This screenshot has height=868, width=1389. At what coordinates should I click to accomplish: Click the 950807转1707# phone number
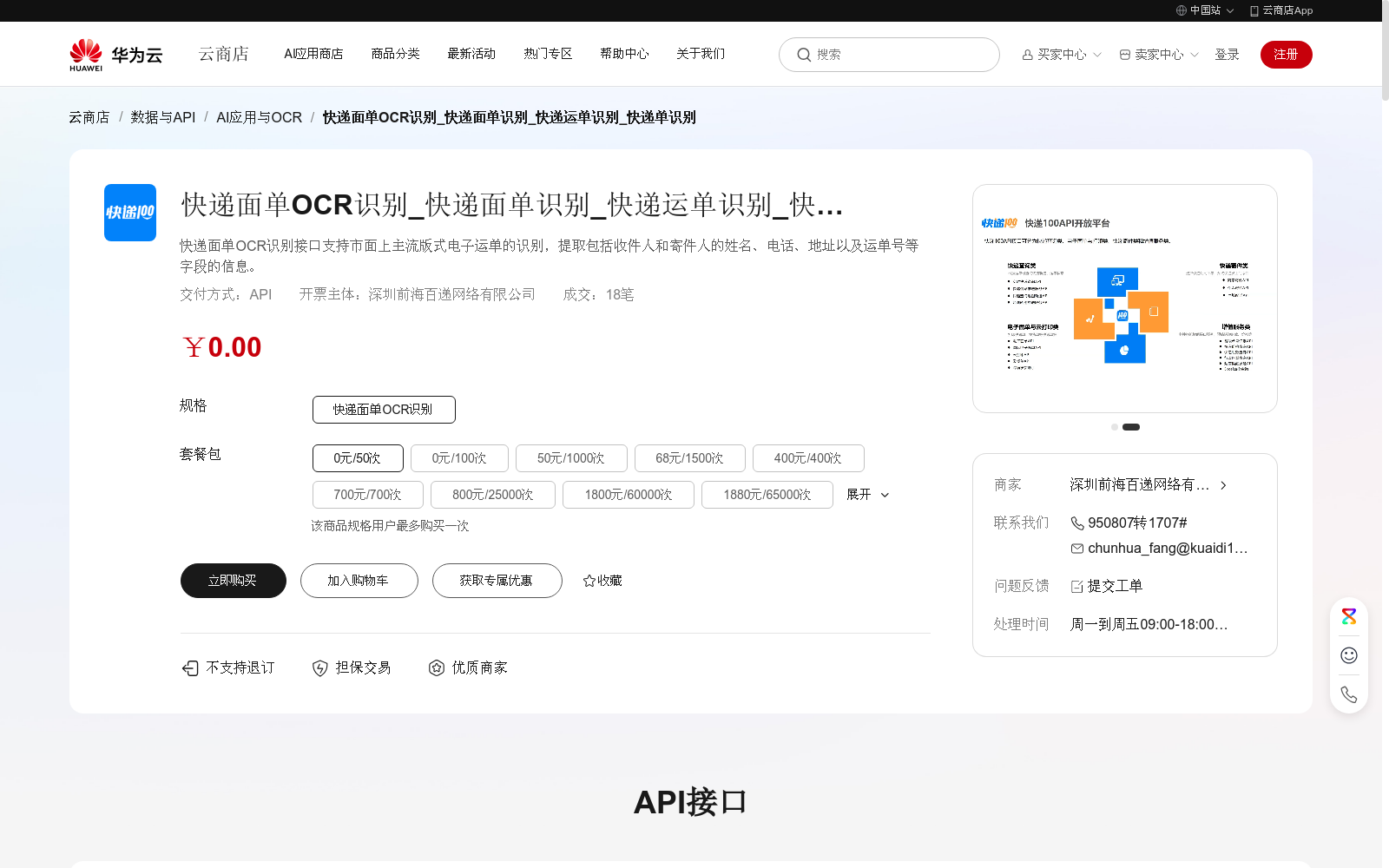[1137, 523]
